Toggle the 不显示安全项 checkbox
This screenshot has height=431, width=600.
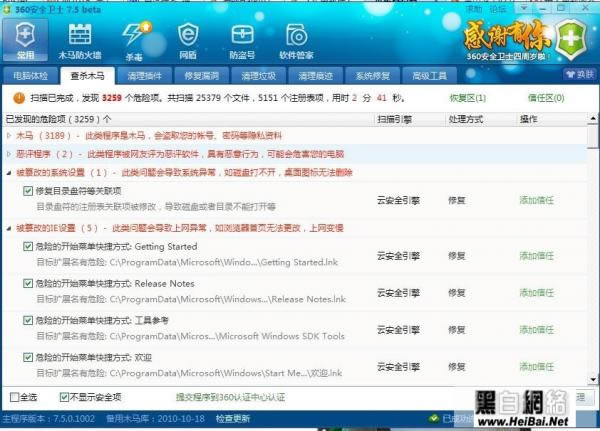click(x=64, y=397)
